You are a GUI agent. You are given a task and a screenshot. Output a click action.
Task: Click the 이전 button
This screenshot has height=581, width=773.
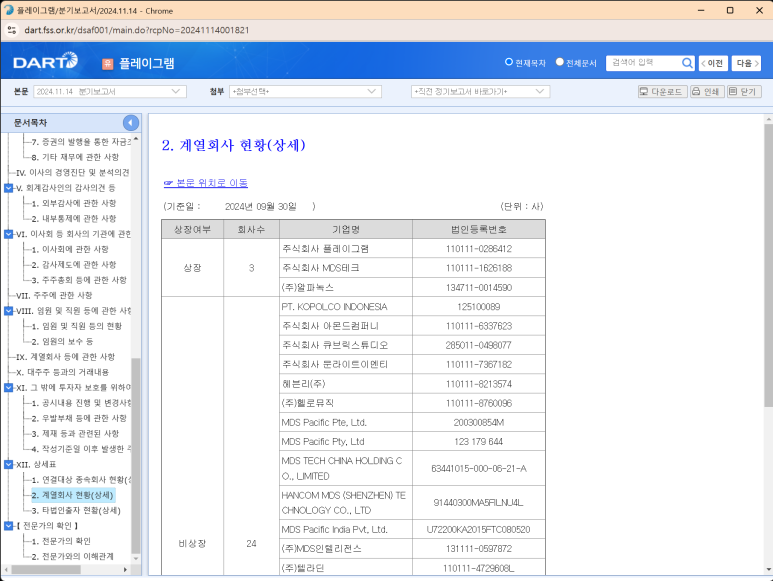(713, 63)
